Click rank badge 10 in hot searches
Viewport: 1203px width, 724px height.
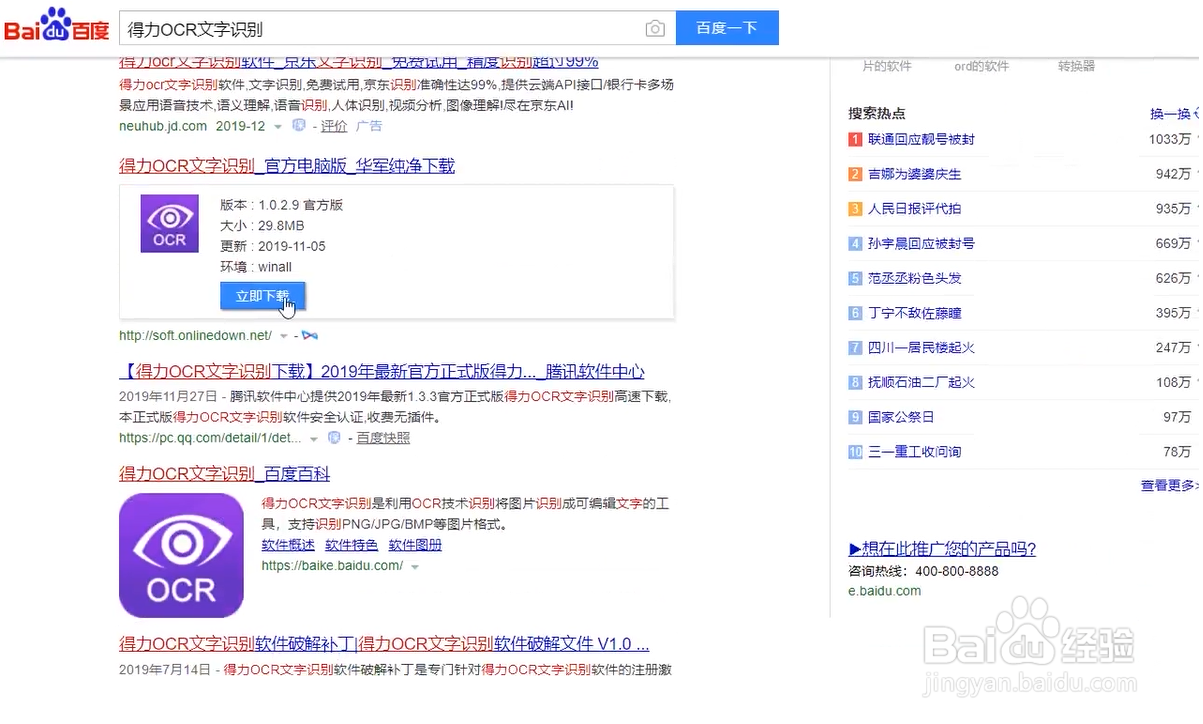click(x=855, y=452)
